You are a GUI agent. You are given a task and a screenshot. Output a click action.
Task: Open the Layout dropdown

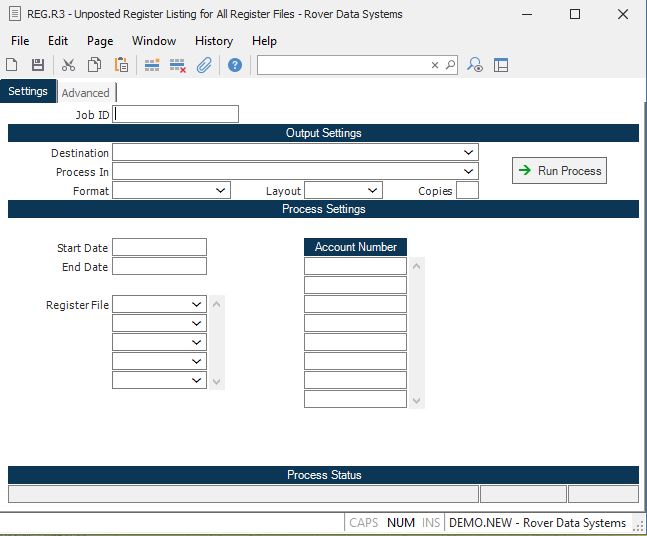point(373,191)
